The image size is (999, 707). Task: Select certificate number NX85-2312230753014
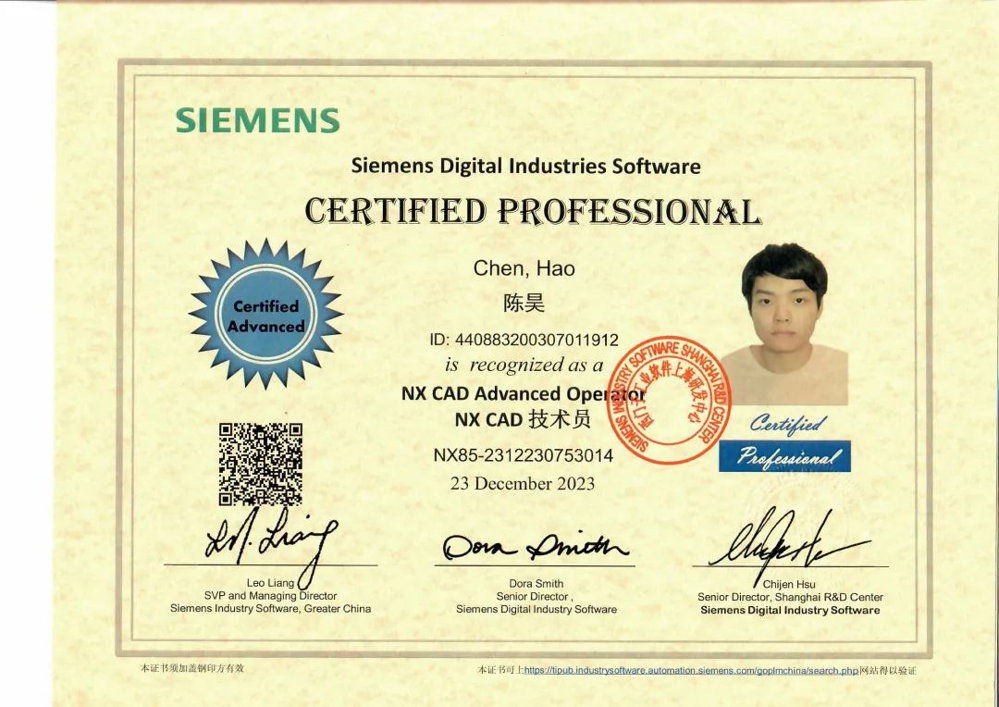click(523, 455)
